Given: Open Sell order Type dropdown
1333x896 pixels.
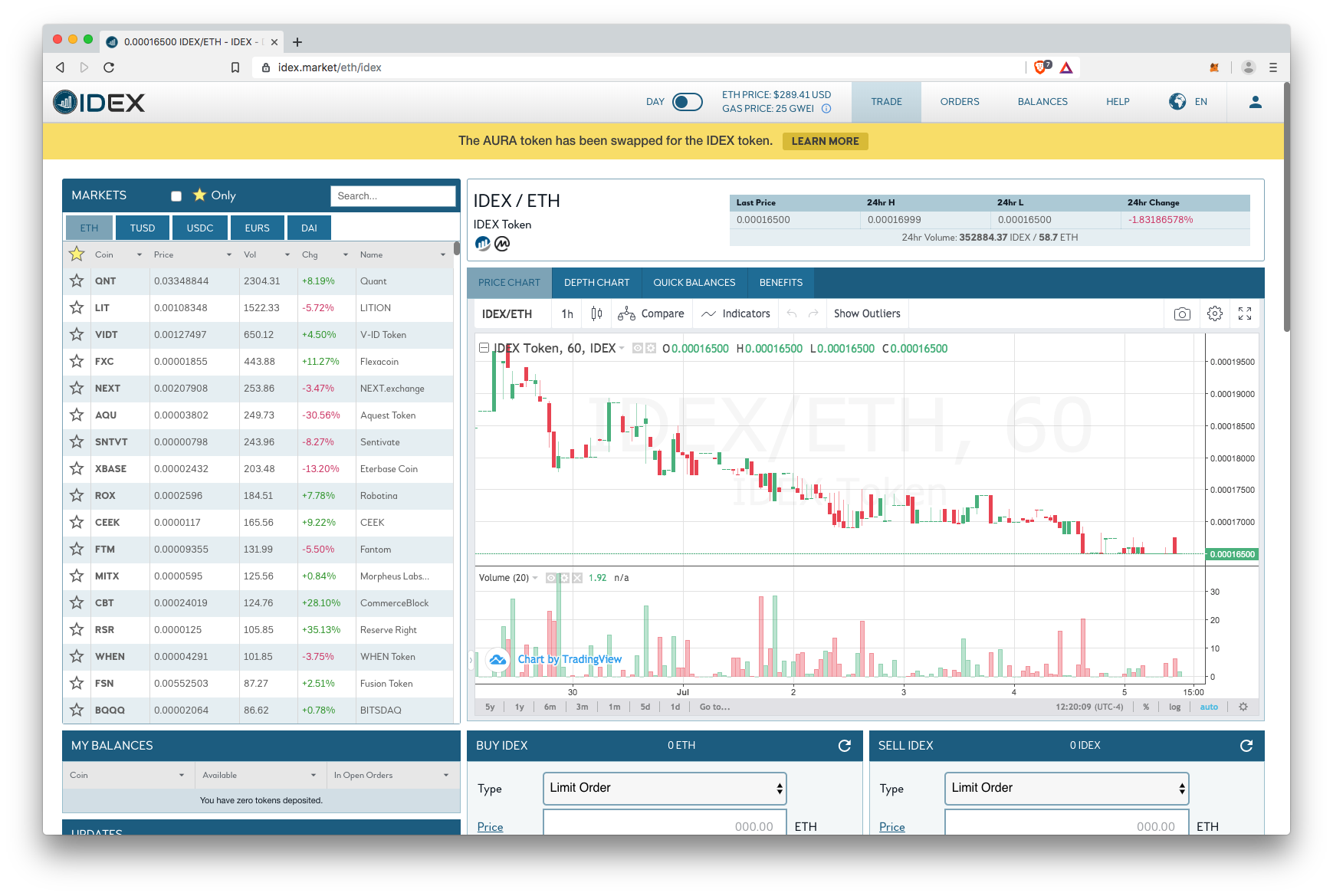Looking at the screenshot, I should point(1066,789).
